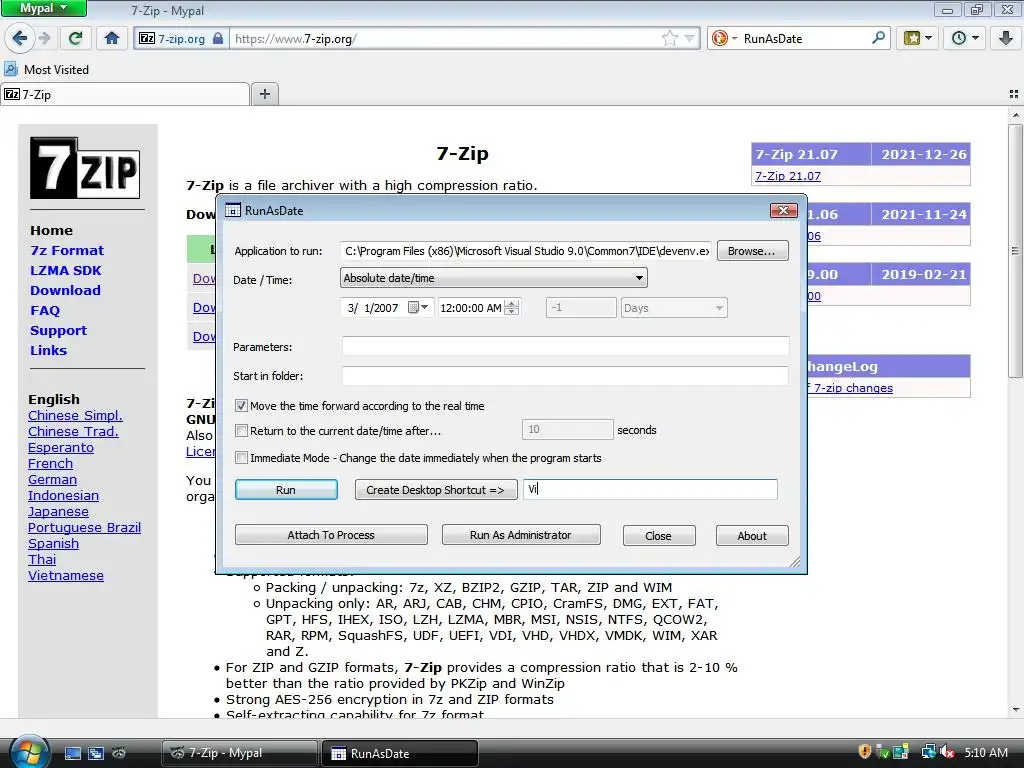Click Show Desktop quick launch icon

click(72, 753)
